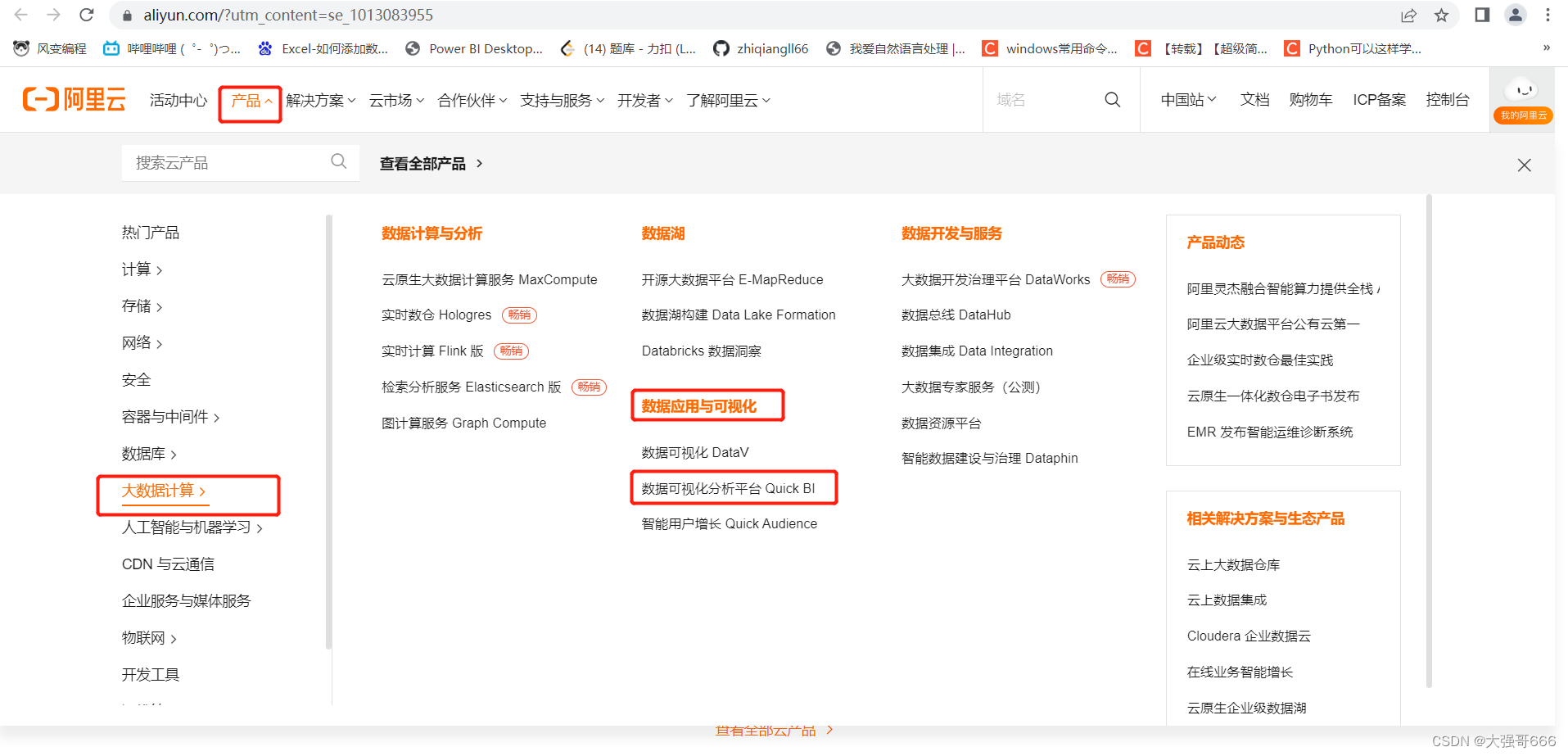Open the 哔哩哔哩 bookmark

click(172, 48)
